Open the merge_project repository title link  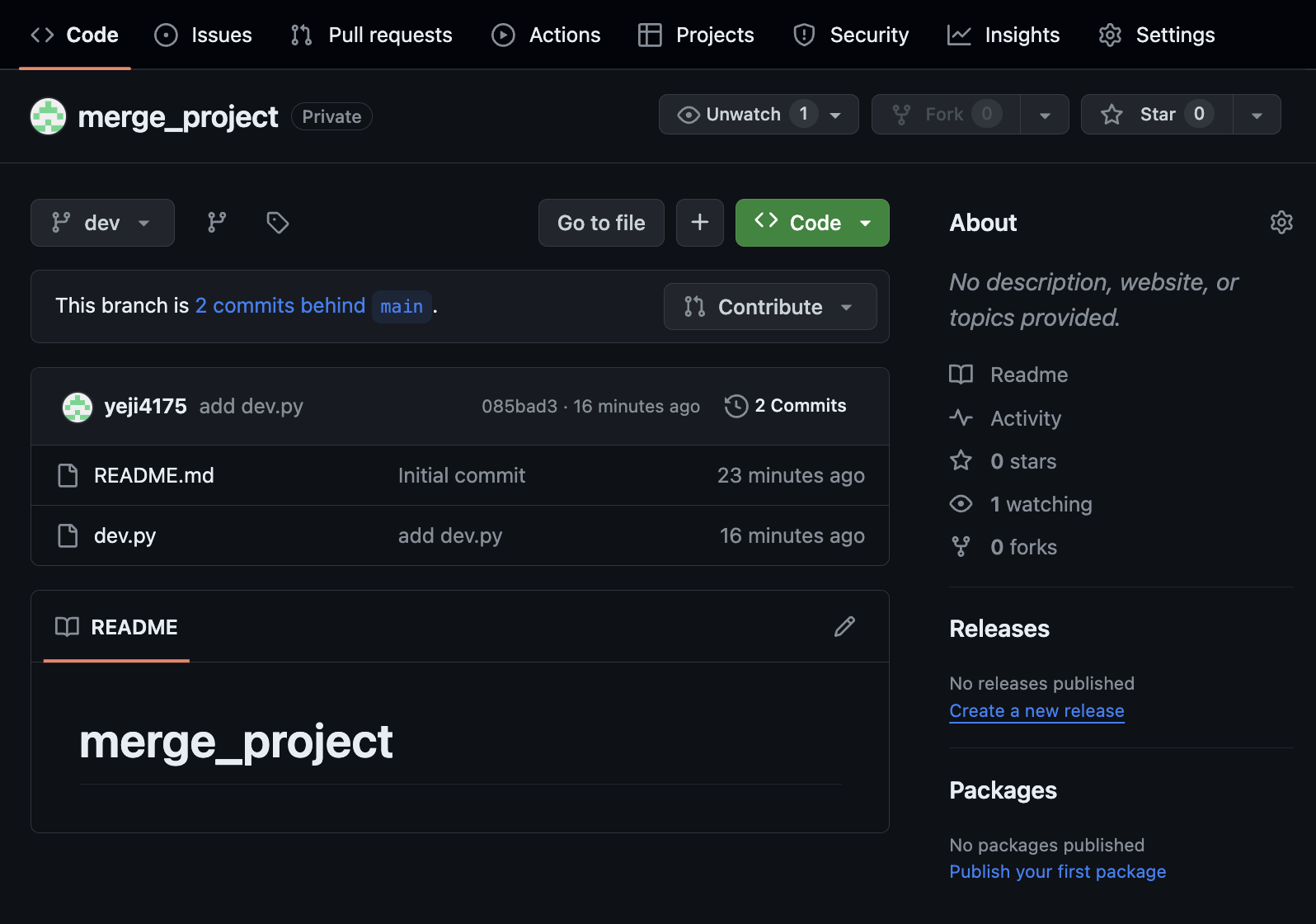coord(177,116)
